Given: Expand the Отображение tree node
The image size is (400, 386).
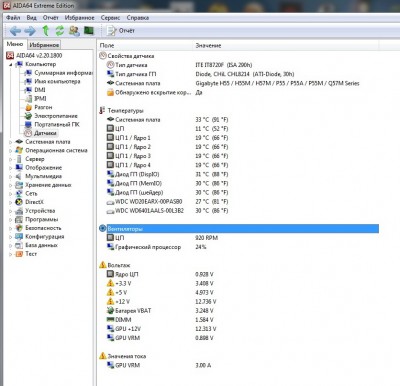Looking at the screenshot, I should tap(10, 168).
